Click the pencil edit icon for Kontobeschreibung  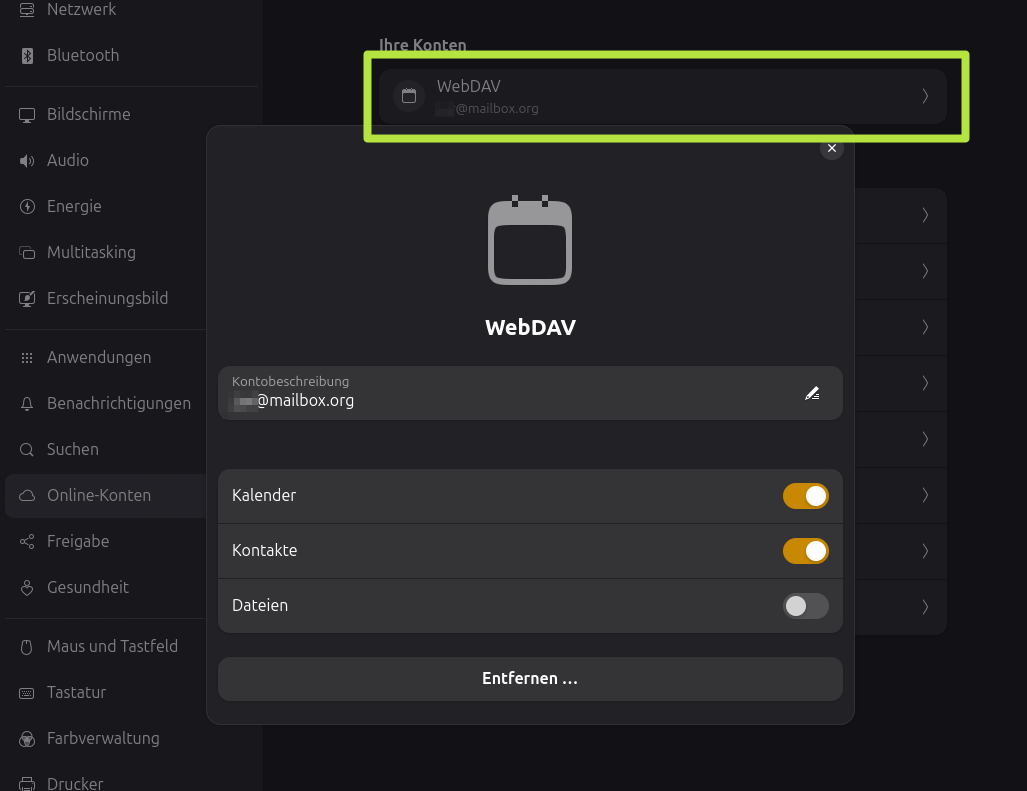pos(812,394)
